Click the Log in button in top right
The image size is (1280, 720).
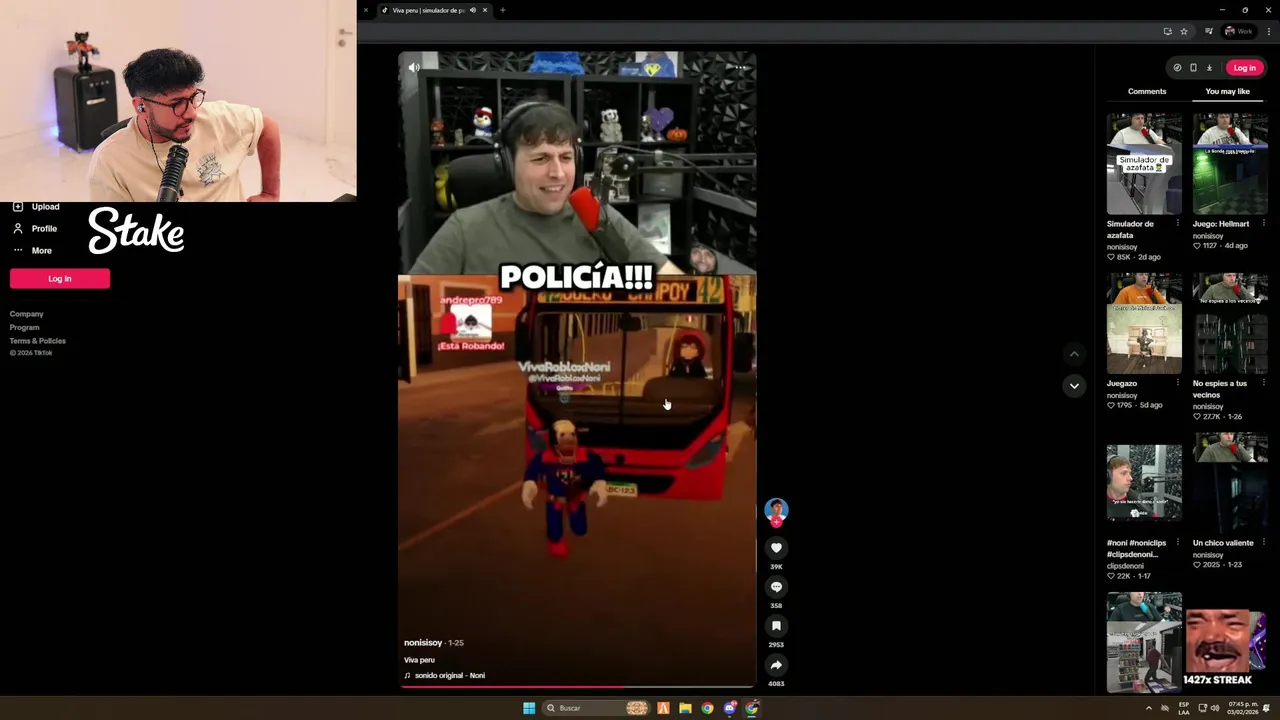pos(1244,68)
